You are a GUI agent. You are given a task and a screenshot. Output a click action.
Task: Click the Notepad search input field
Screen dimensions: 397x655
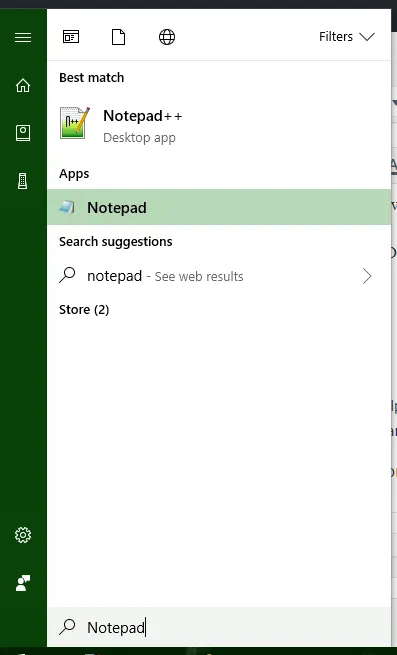[219, 627]
